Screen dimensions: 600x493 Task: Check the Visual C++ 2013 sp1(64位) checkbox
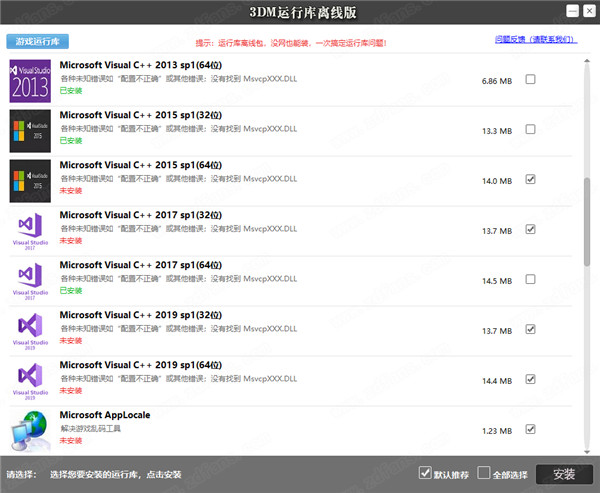point(530,80)
